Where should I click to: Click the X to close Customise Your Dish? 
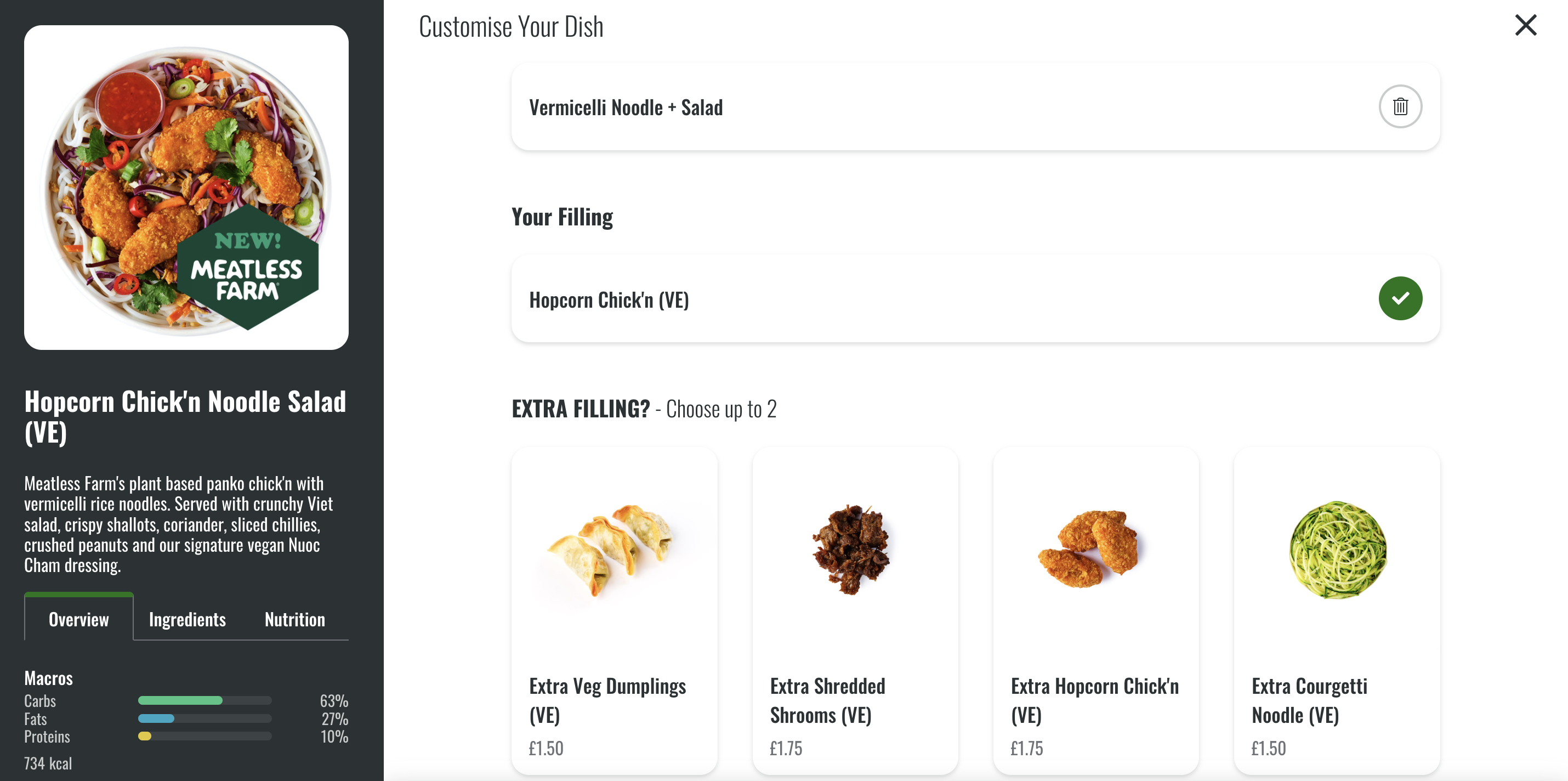1525,25
